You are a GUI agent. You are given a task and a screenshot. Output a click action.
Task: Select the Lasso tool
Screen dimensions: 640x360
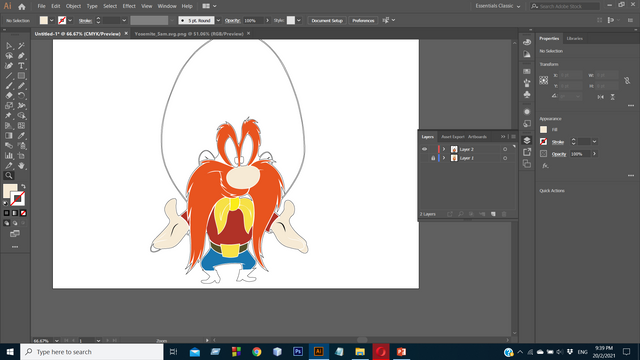(9, 56)
